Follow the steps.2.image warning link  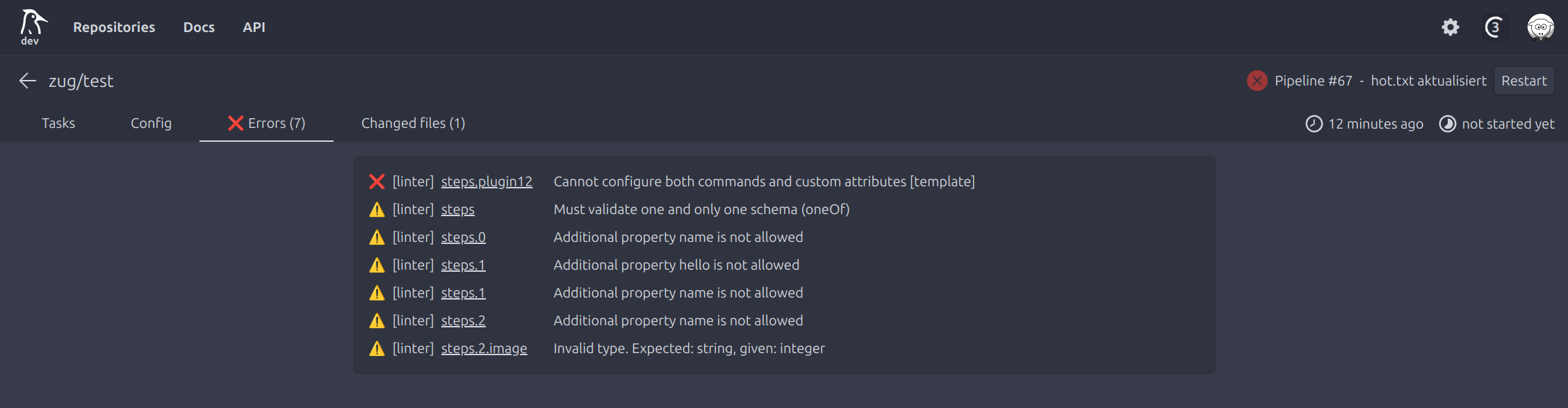coord(484,348)
